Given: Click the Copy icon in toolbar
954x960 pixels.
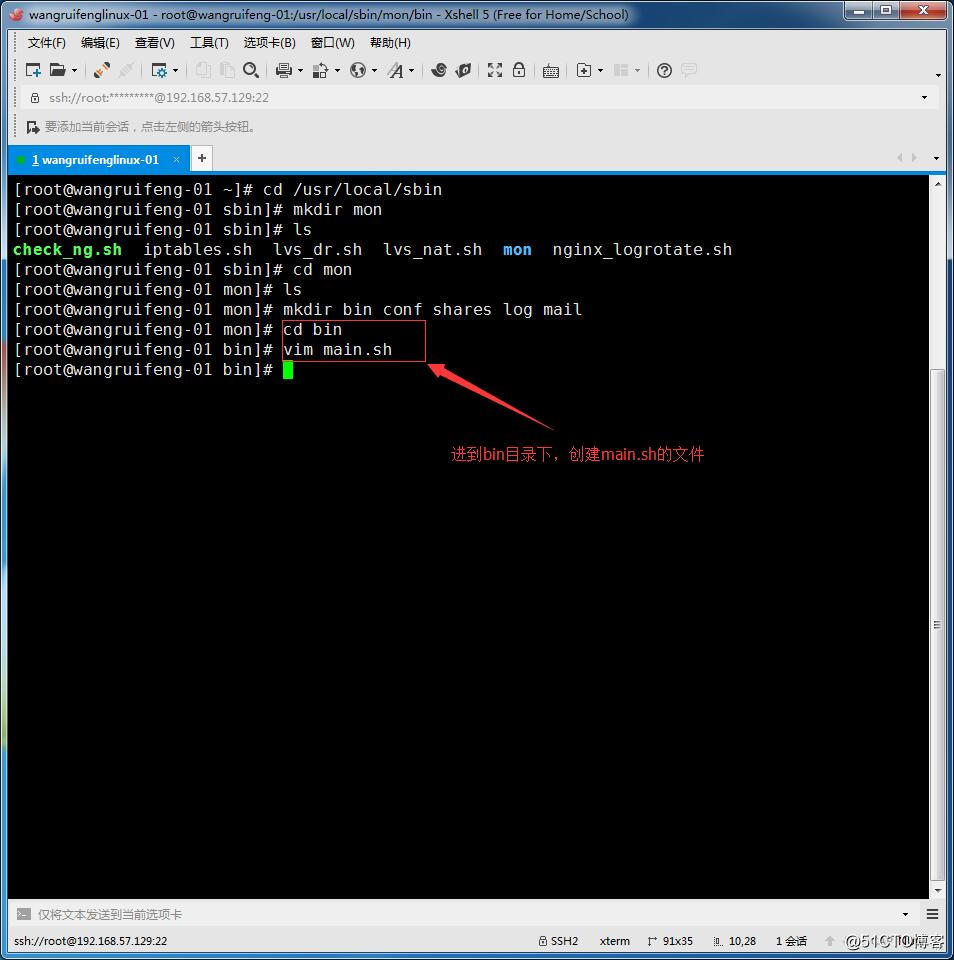Looking at the screenshot, I should [x=203, y=70].
